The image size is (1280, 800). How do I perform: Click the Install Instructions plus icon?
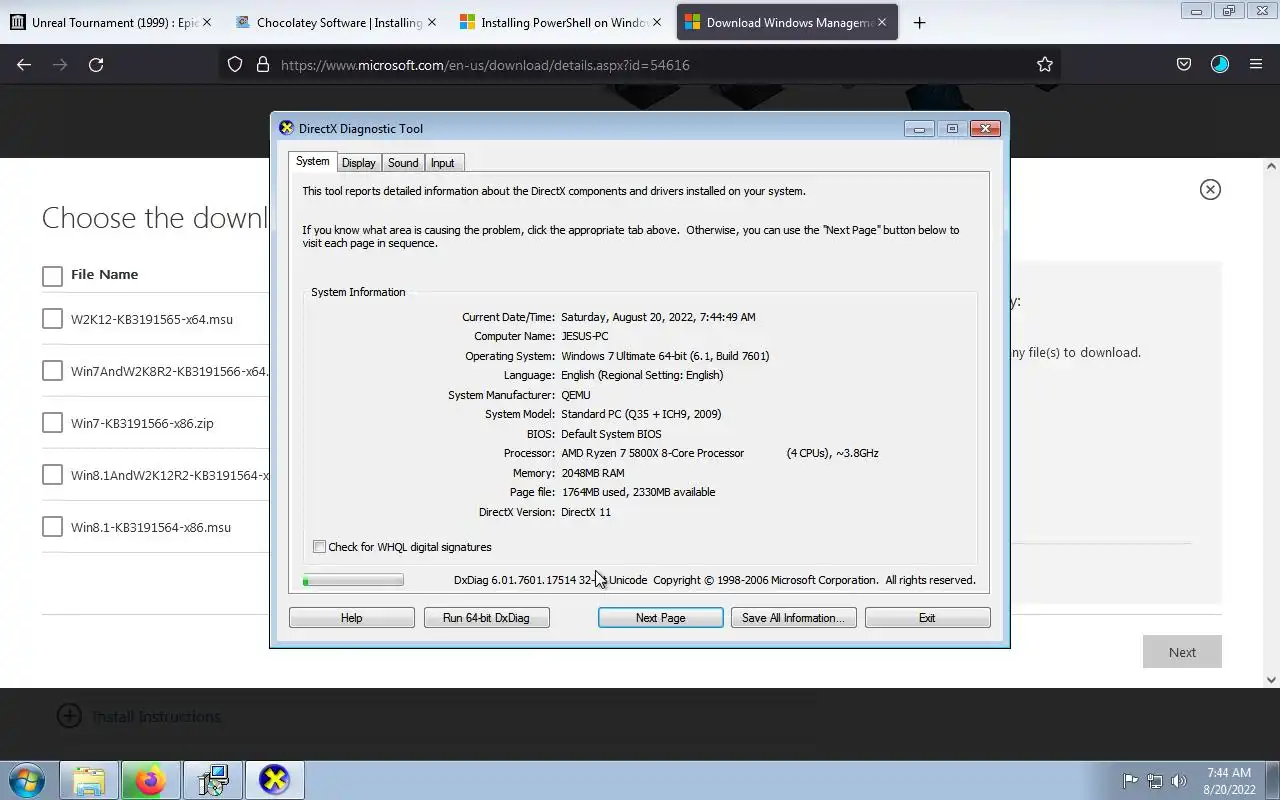point(69,716)
